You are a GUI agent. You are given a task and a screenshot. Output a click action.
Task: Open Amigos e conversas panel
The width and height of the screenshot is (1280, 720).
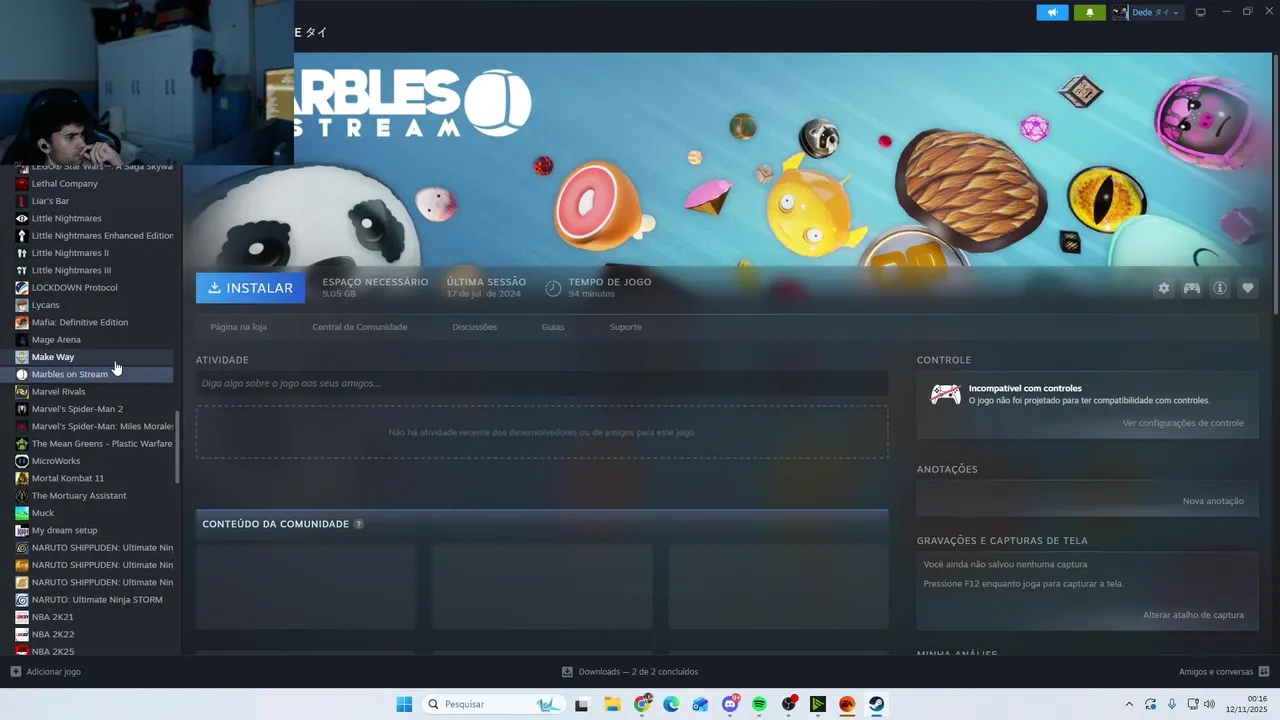click(x=1224, y=672)
